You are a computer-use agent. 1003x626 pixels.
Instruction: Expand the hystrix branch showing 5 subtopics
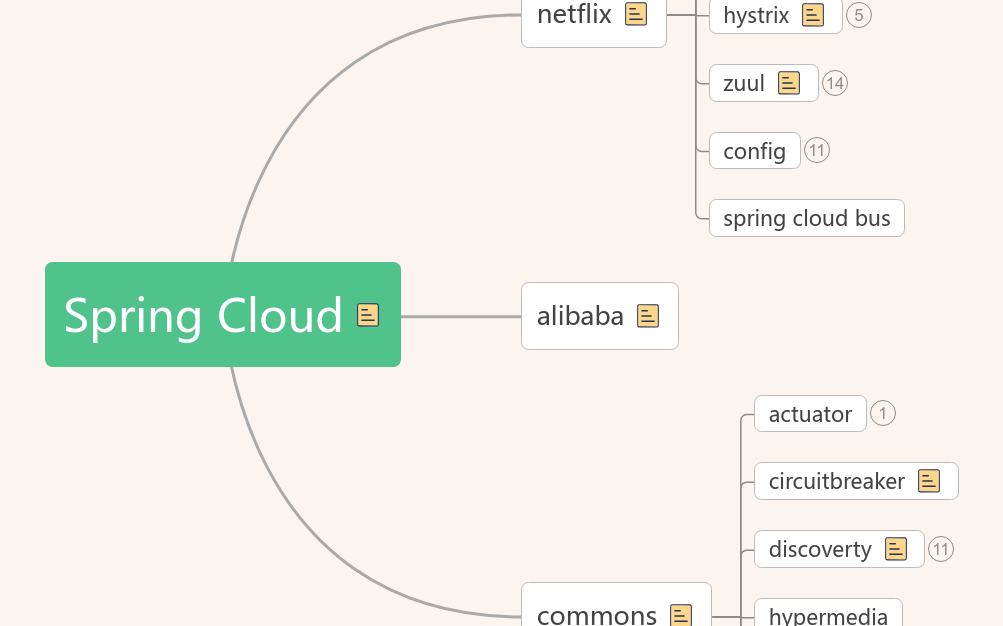pyautogui.click(x=858, y=15)
